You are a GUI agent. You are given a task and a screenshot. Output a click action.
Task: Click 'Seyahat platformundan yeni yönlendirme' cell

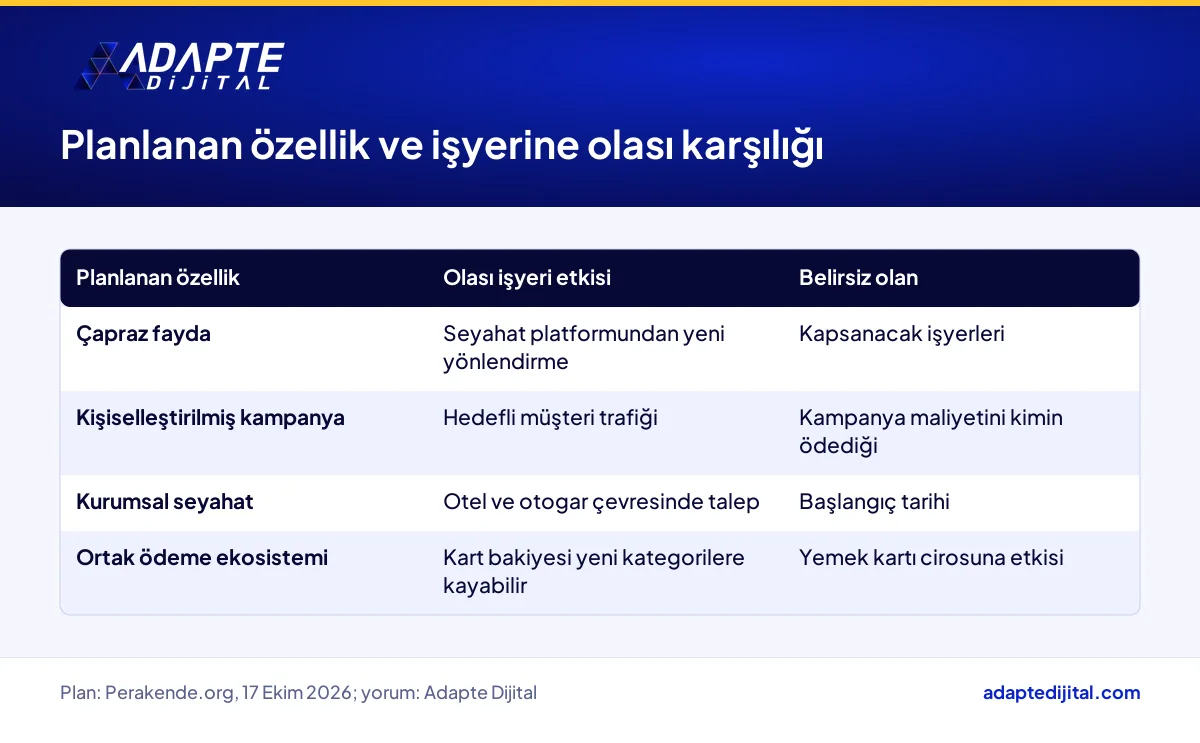tap(584, 348)
